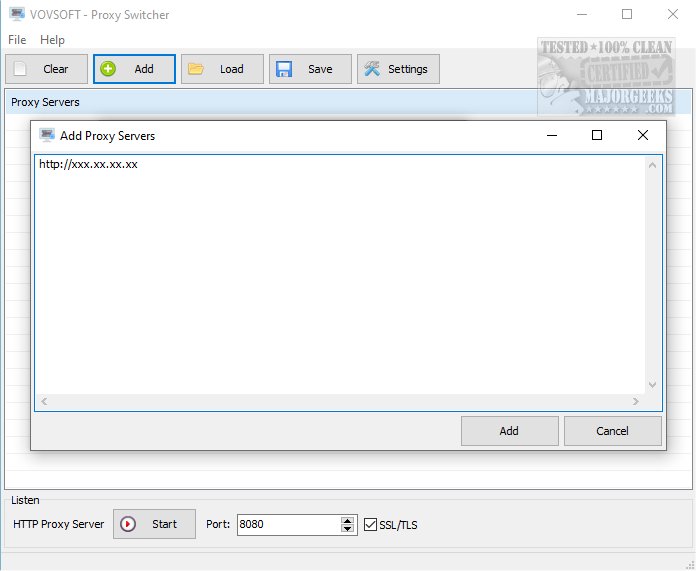
Task: Maximize the Add Proxy Servers dialog
Action: click(597, 135)
